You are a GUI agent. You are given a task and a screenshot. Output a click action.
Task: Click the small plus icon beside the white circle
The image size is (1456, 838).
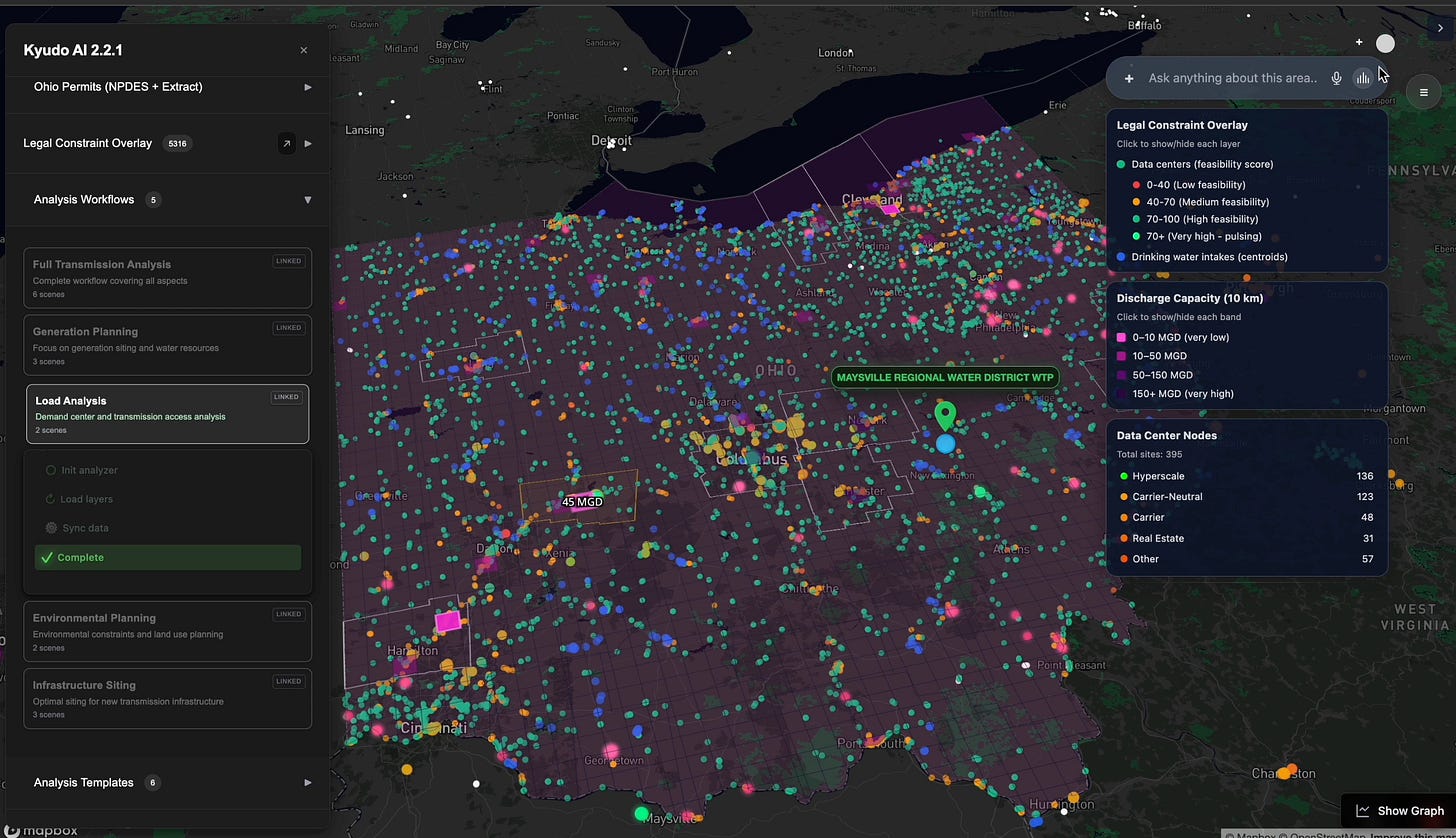point(1359,42)
